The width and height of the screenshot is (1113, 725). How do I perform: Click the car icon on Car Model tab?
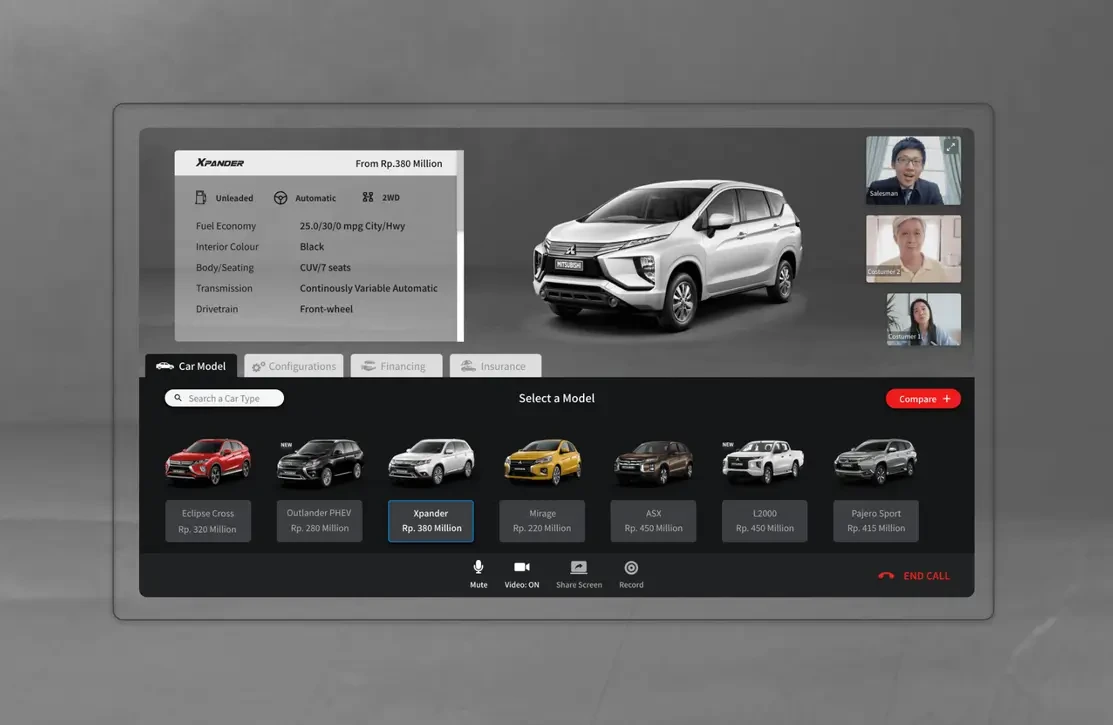coord(165,366)
